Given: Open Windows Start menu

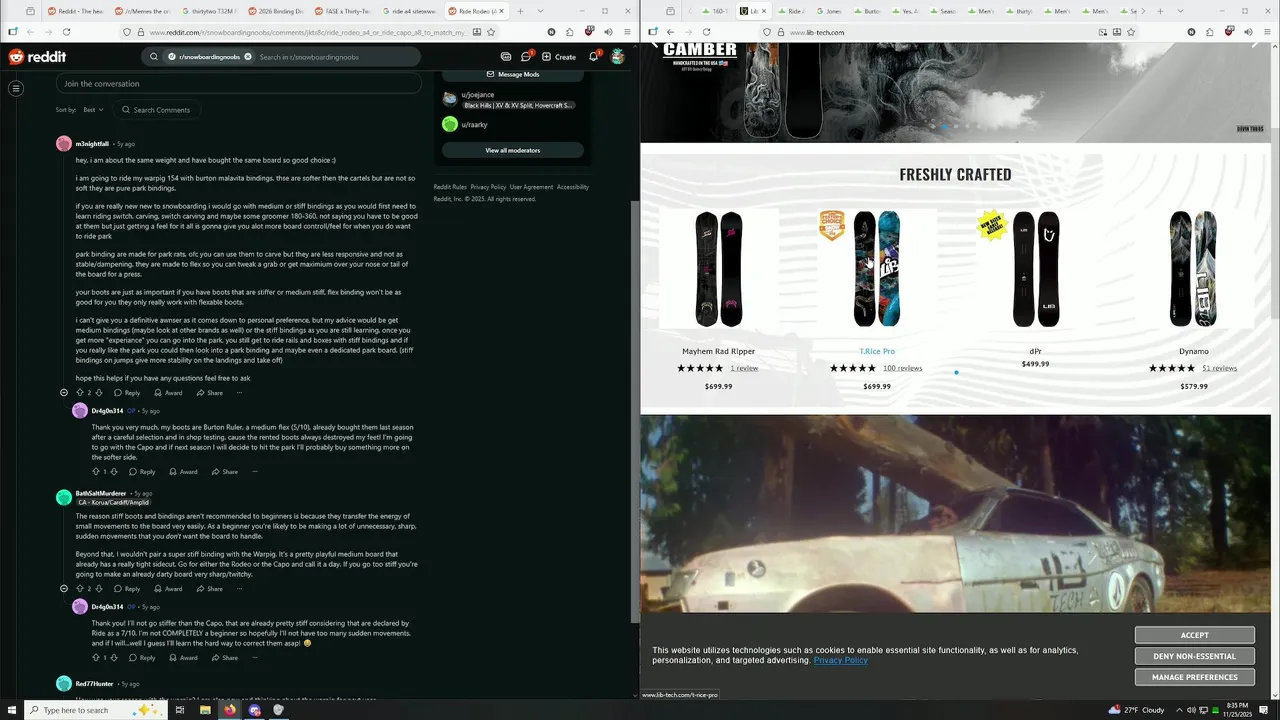Looking at the screenshot, I should coord(13,710).
